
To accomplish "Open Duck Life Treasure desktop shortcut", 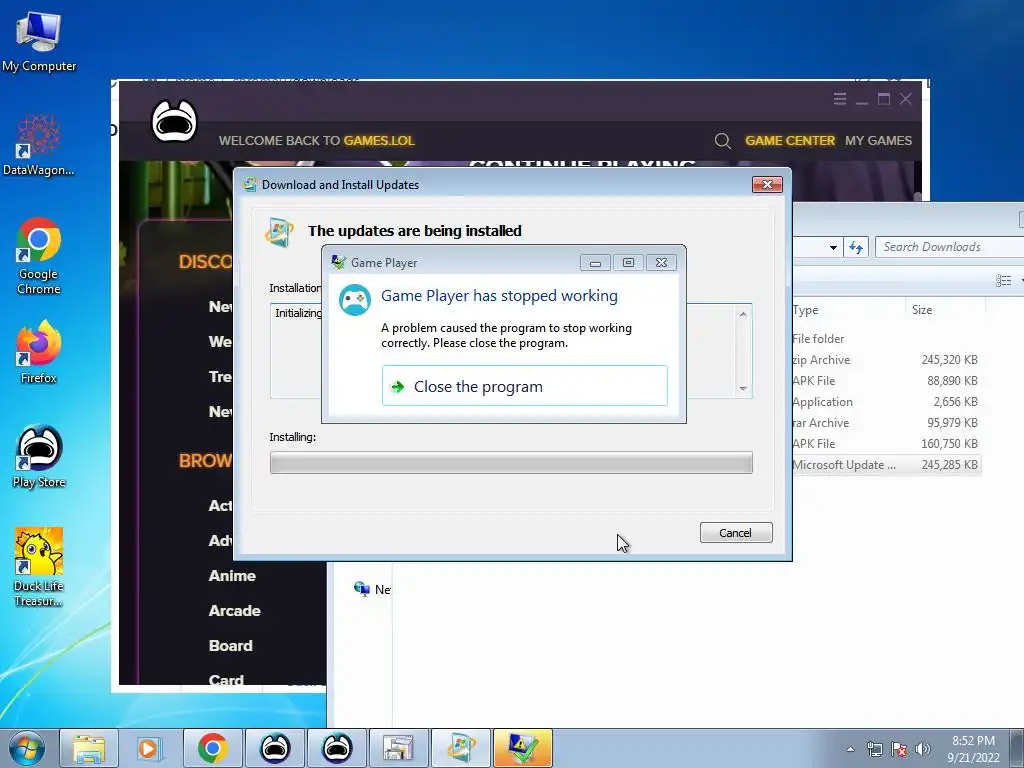I will [x=39, y=567].
